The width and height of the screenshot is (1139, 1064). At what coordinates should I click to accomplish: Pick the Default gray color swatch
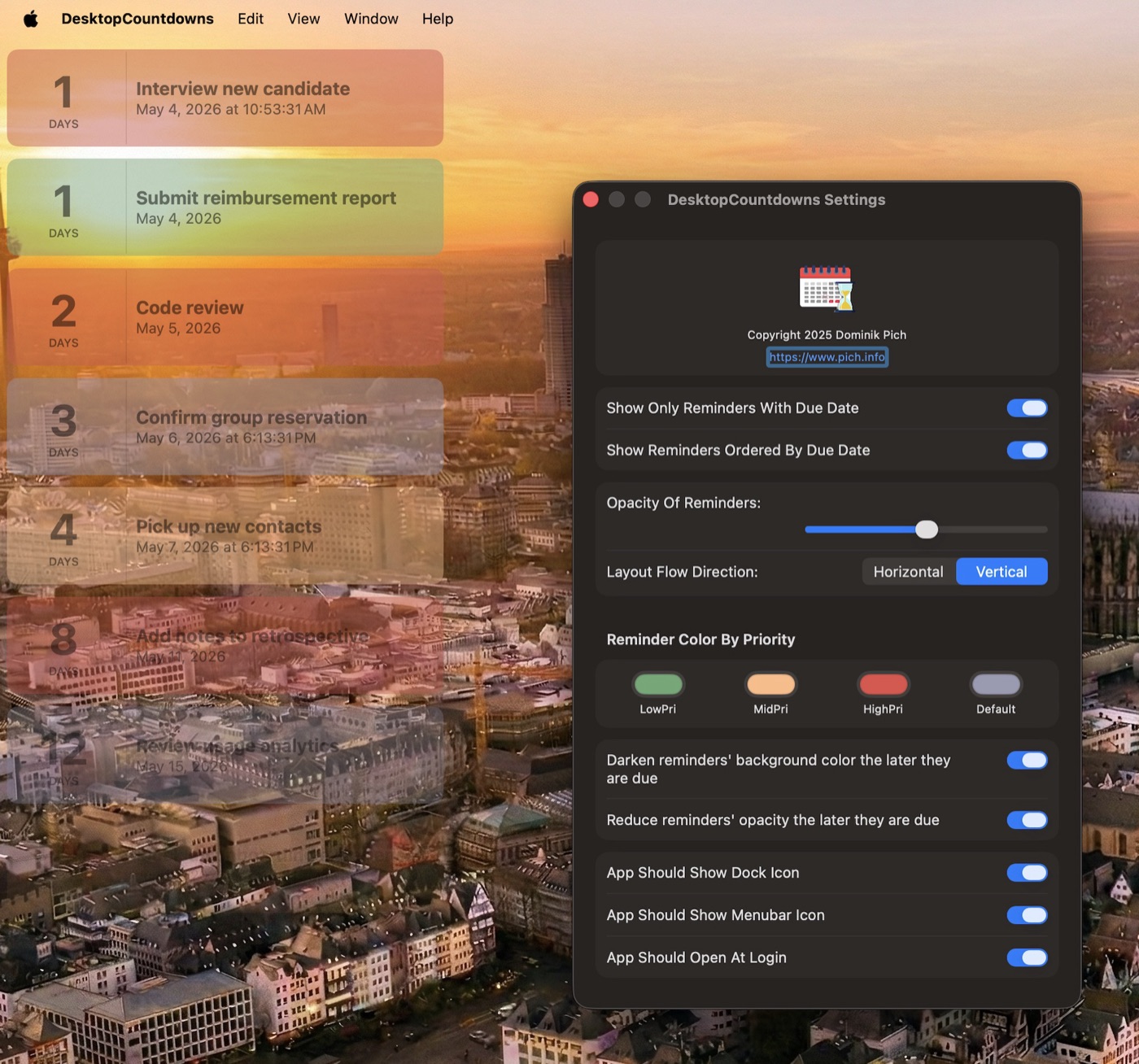pyautogui.click(x=996, y=685)
